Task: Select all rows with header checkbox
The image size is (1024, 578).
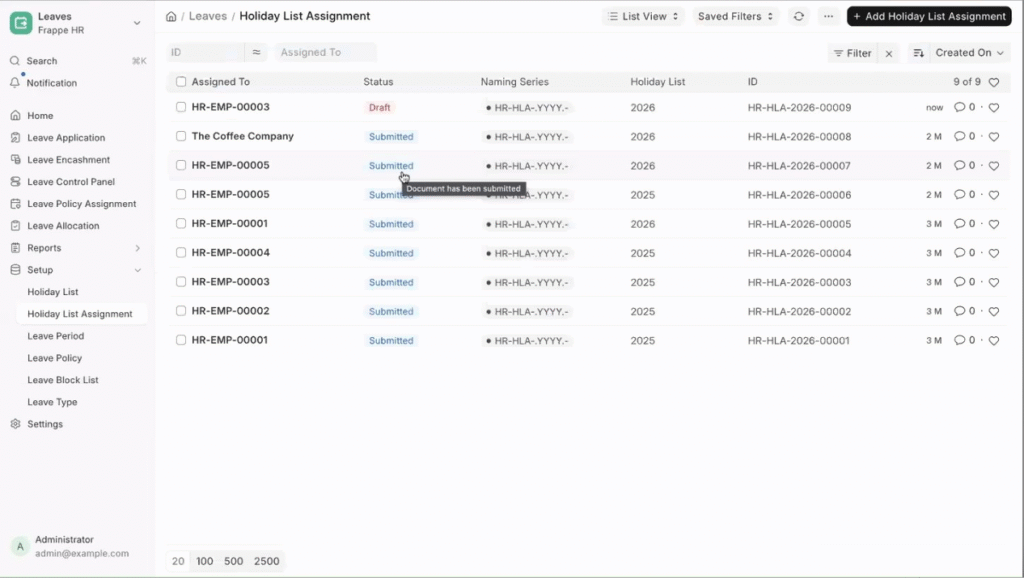Action: (181, 82)
